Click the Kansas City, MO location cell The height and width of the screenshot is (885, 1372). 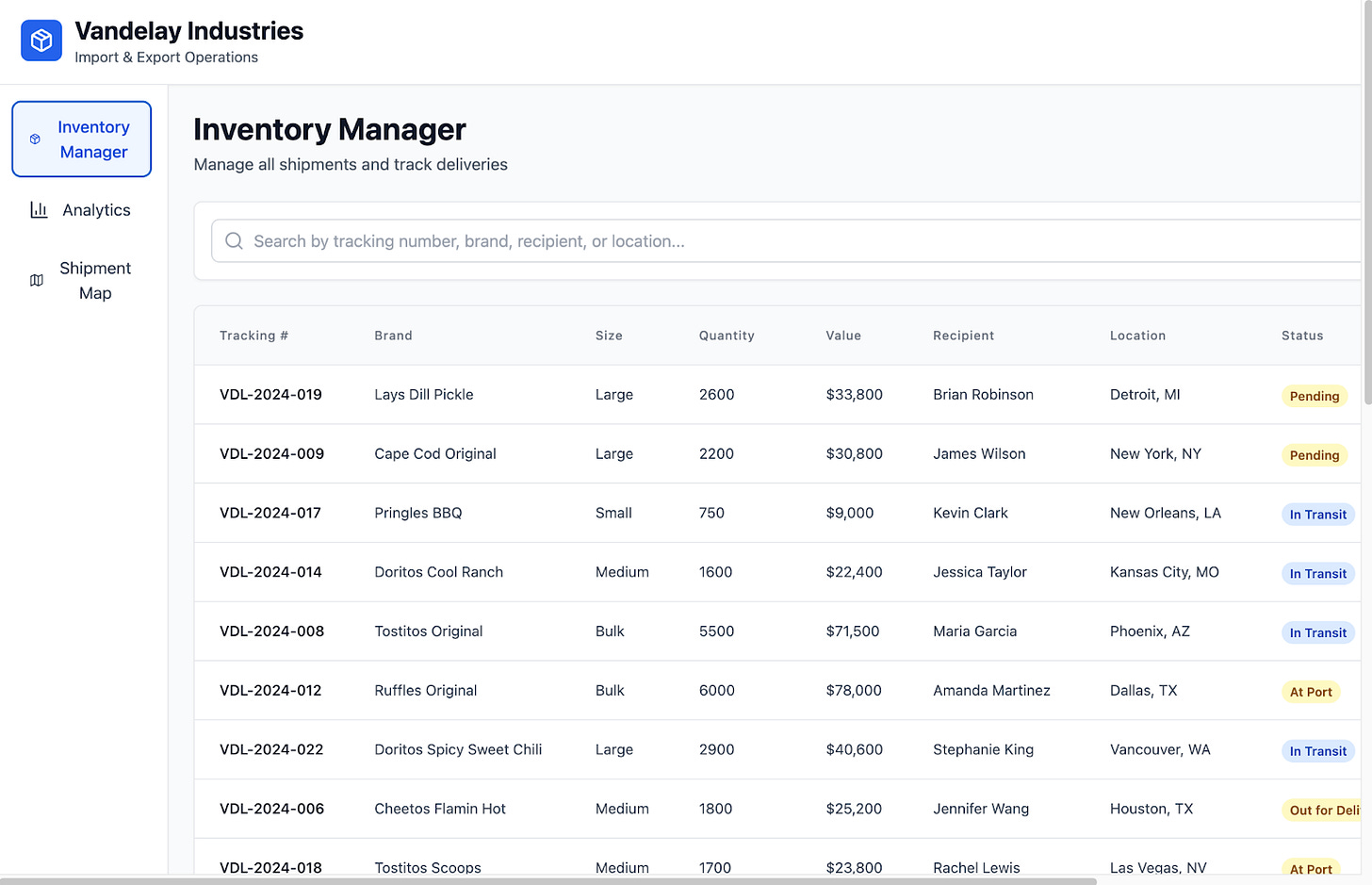tap(1165, 572)
